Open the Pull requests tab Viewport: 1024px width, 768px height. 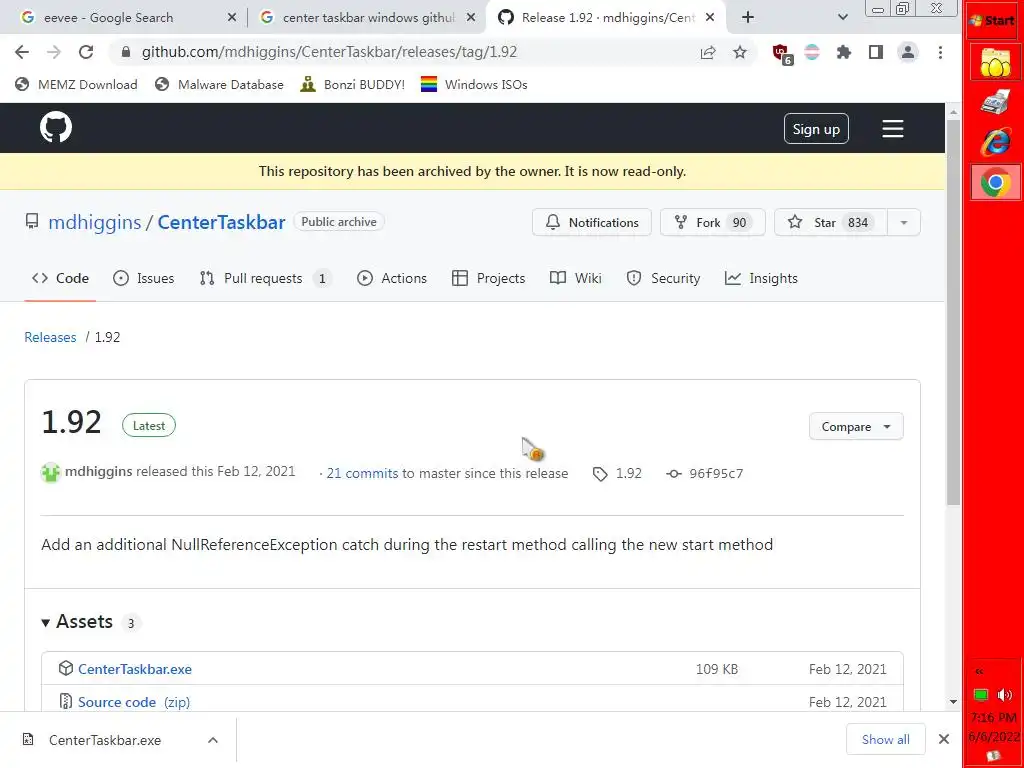coord(265,278)
